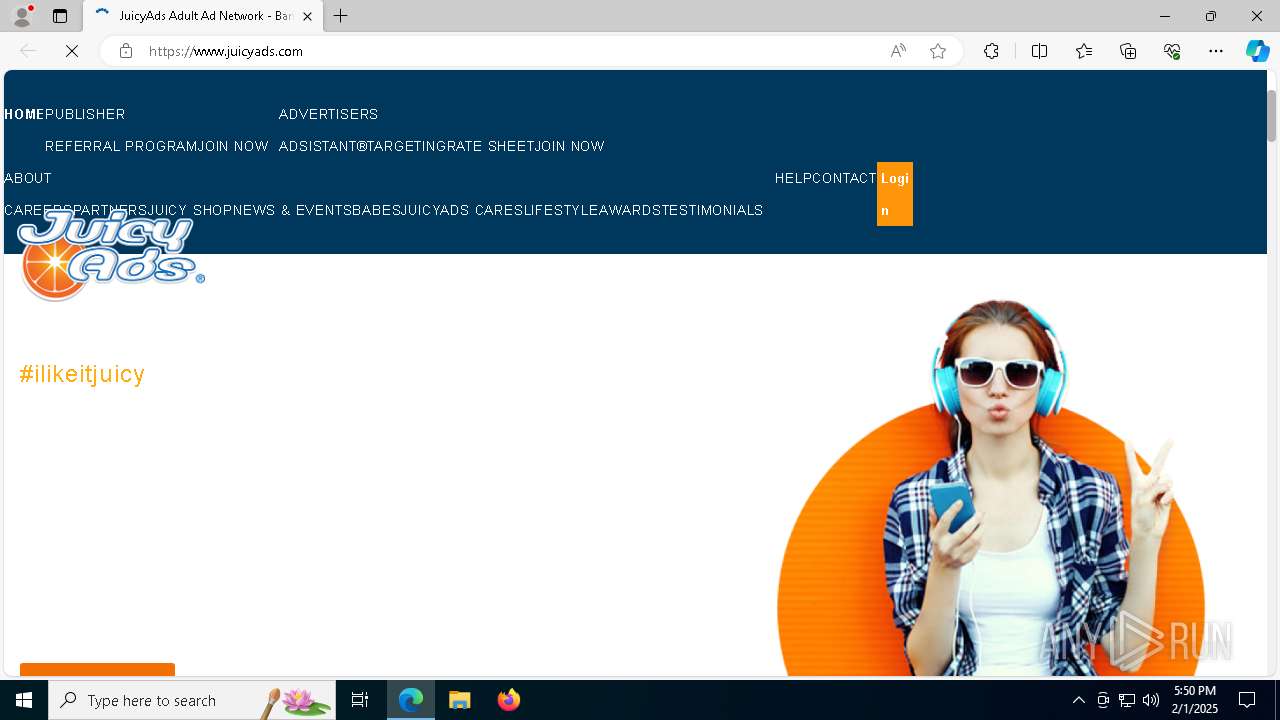
Task: View site information lock icon
Action: click(126, 51)
